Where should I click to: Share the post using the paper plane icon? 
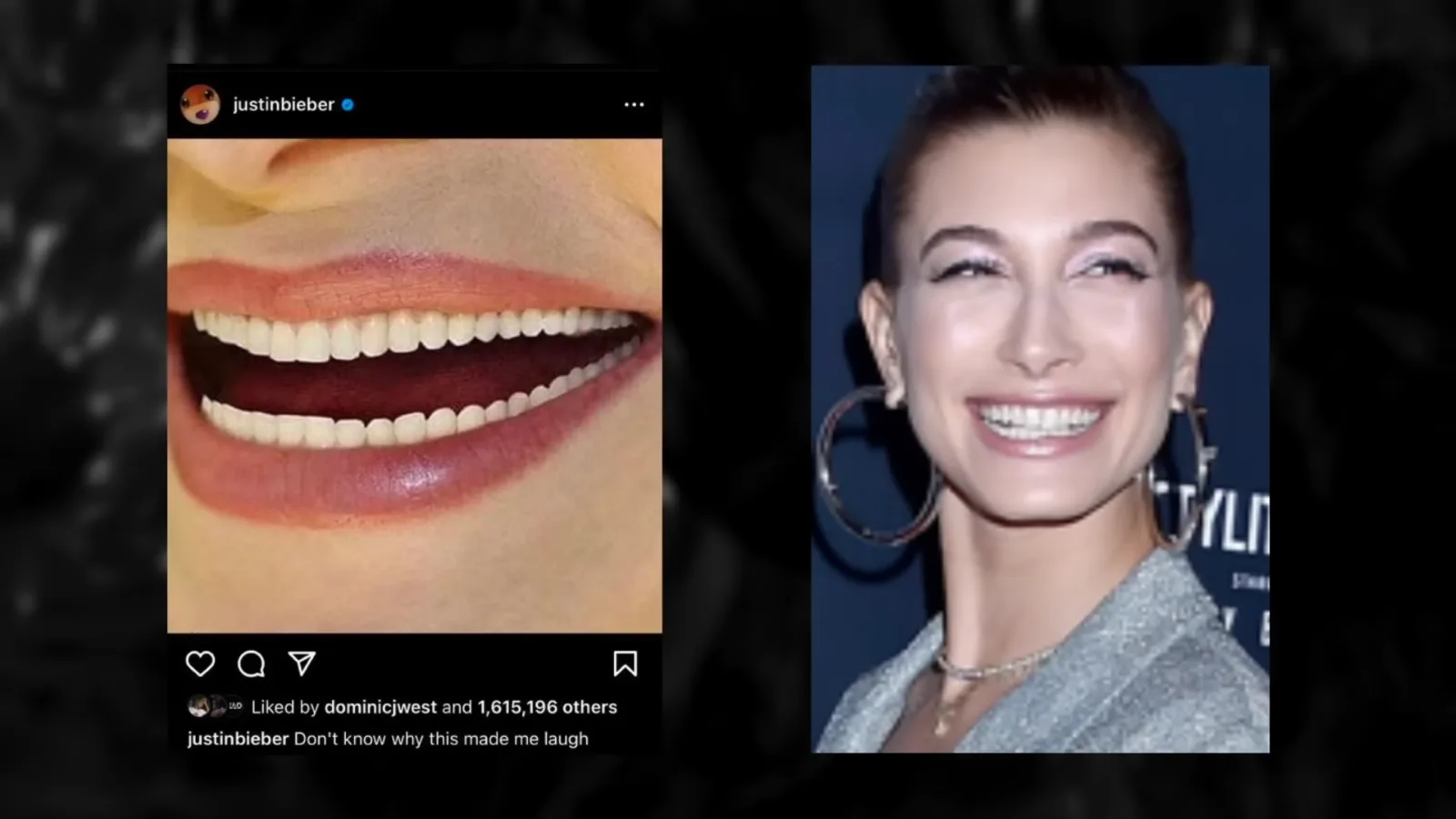(302, 663)
